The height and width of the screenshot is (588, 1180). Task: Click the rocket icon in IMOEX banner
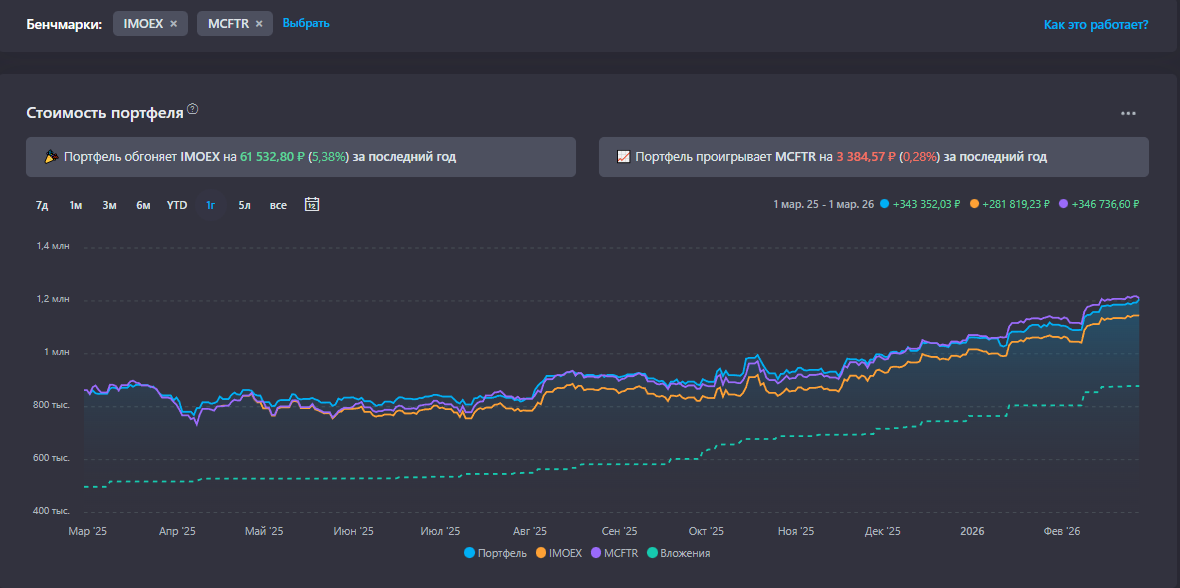[51, 157]
